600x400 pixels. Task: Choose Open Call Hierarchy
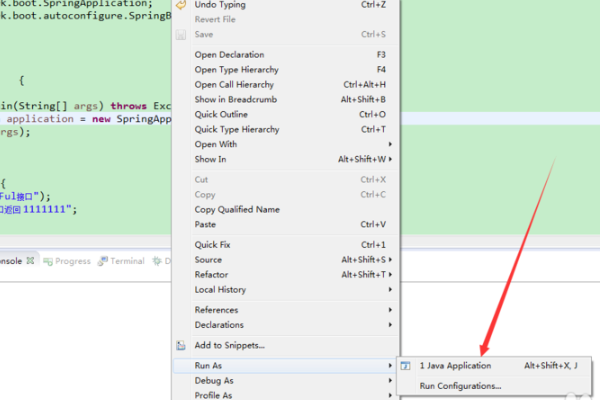tap(286, 85)
